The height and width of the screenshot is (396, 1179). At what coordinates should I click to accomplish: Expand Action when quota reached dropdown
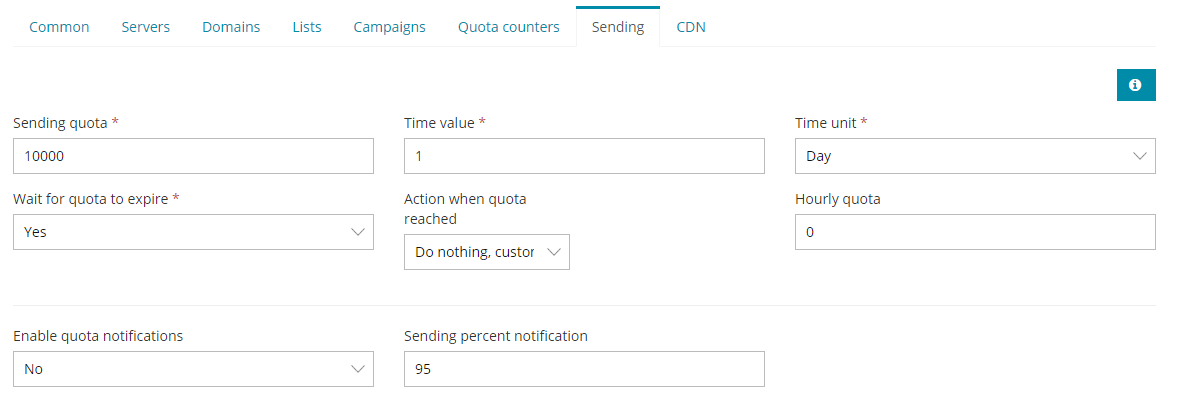click(486, 252)
